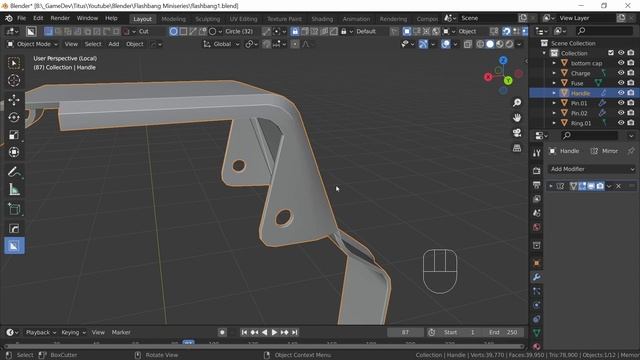This screenshot has height=360, width=640.
Task: Jump to timeline end frame
Action: 295,332
